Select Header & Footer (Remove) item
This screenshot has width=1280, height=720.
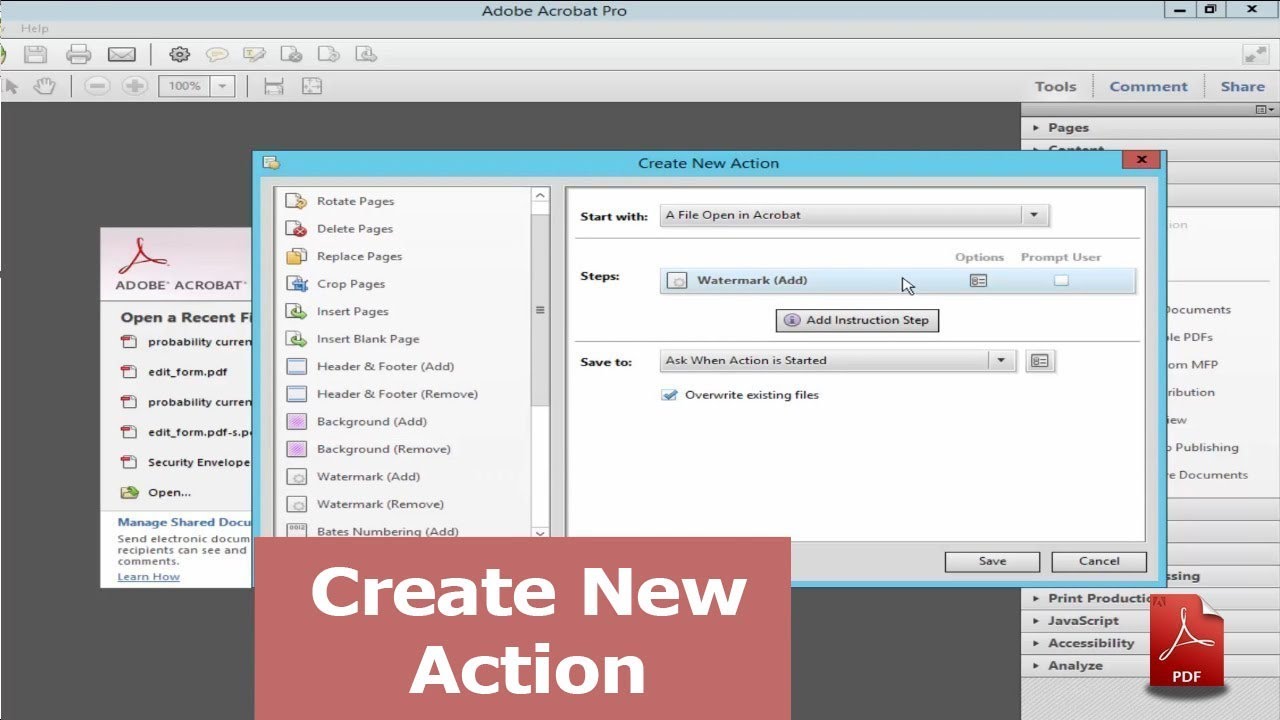397,394
